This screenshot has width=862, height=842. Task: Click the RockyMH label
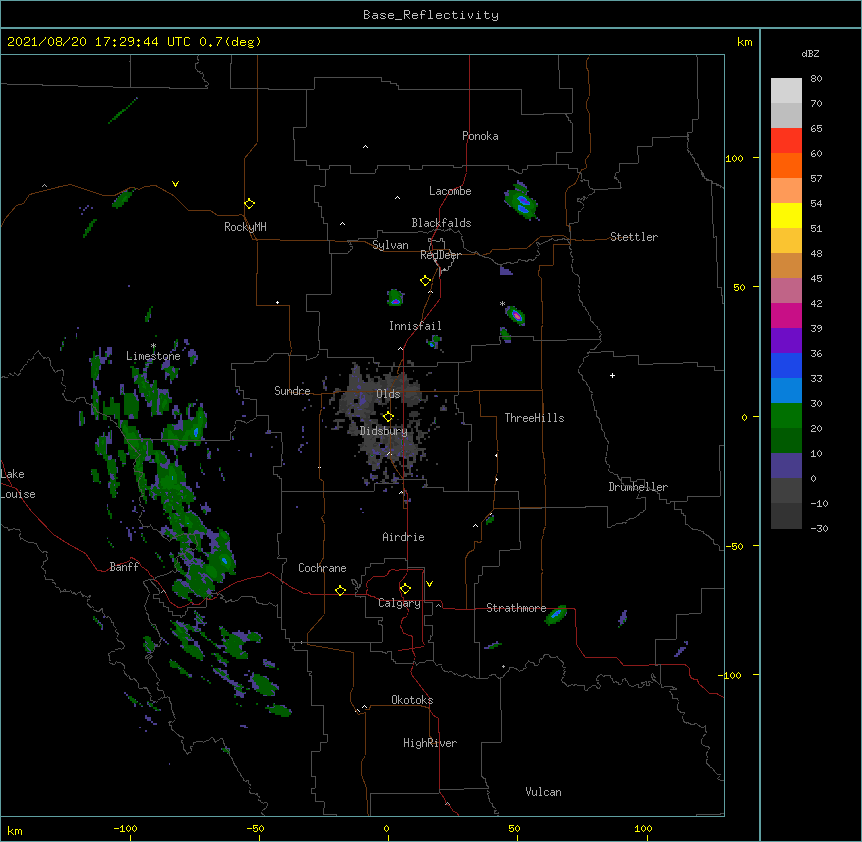click(x=245, y=227)
